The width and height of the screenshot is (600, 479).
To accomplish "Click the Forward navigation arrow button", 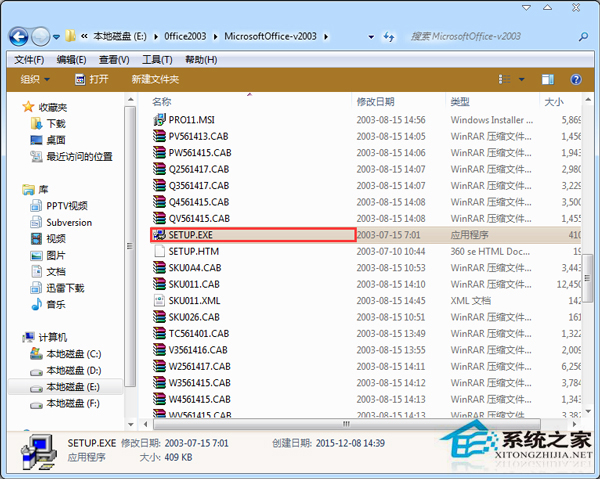I will [40, 37].
